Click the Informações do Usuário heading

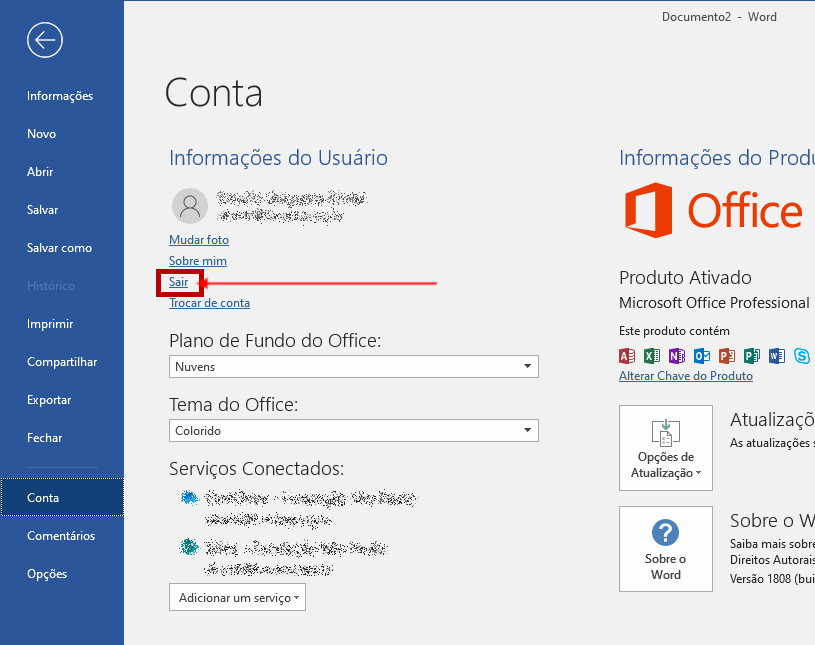(278, 157)
